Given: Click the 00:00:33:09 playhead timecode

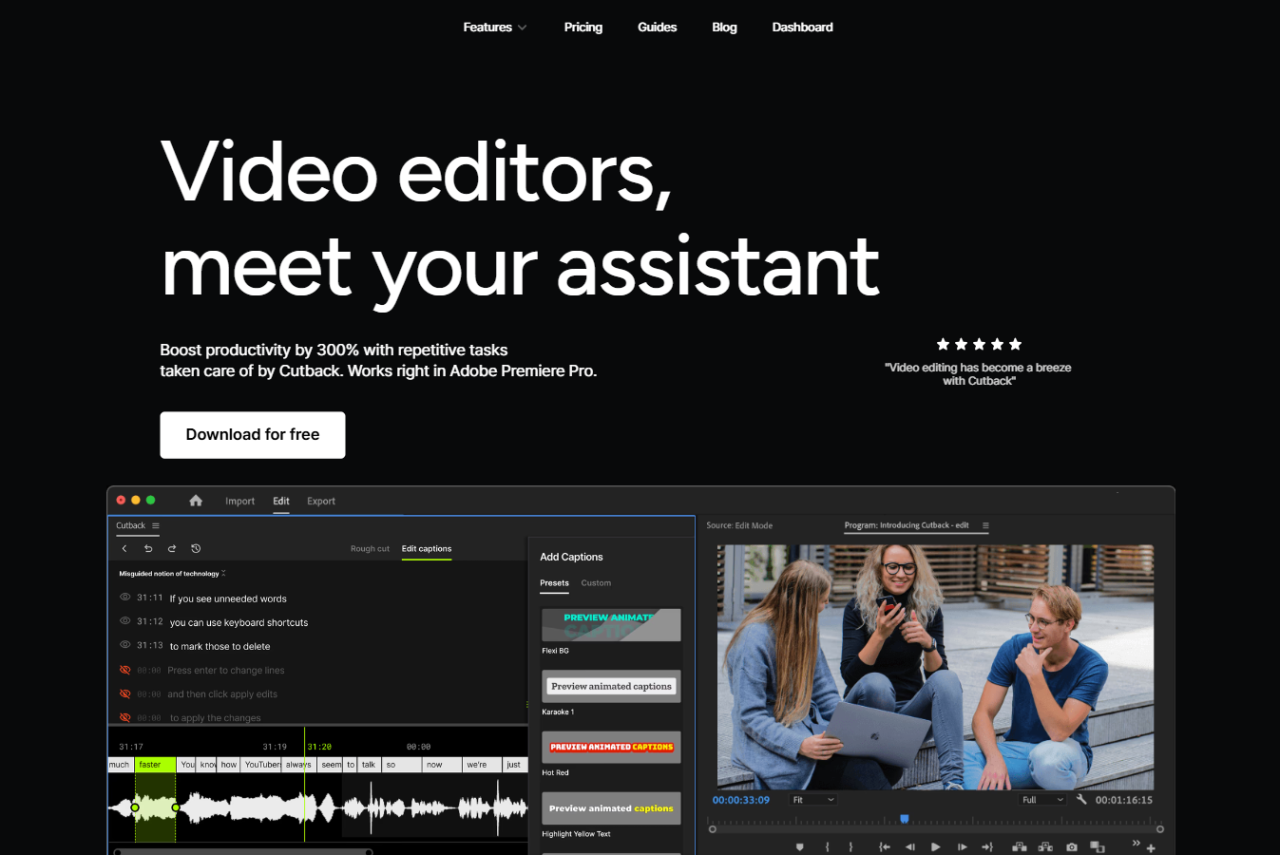Looking at the screenshot, I should coord(741,800).
